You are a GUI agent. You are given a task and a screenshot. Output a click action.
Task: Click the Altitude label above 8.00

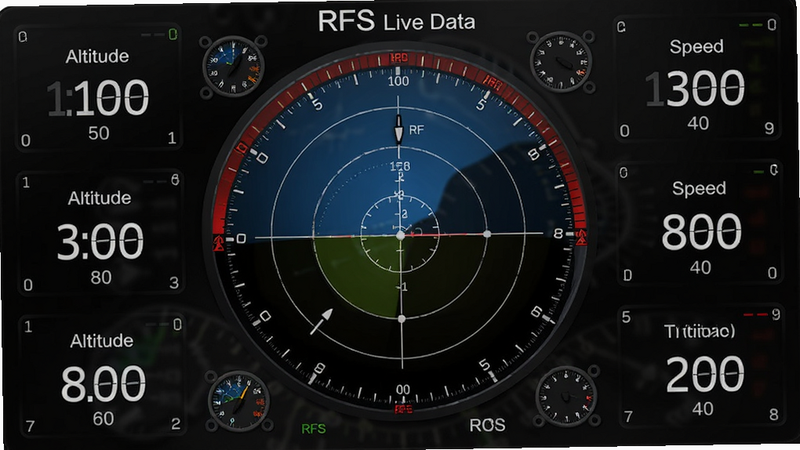[102, 340]
